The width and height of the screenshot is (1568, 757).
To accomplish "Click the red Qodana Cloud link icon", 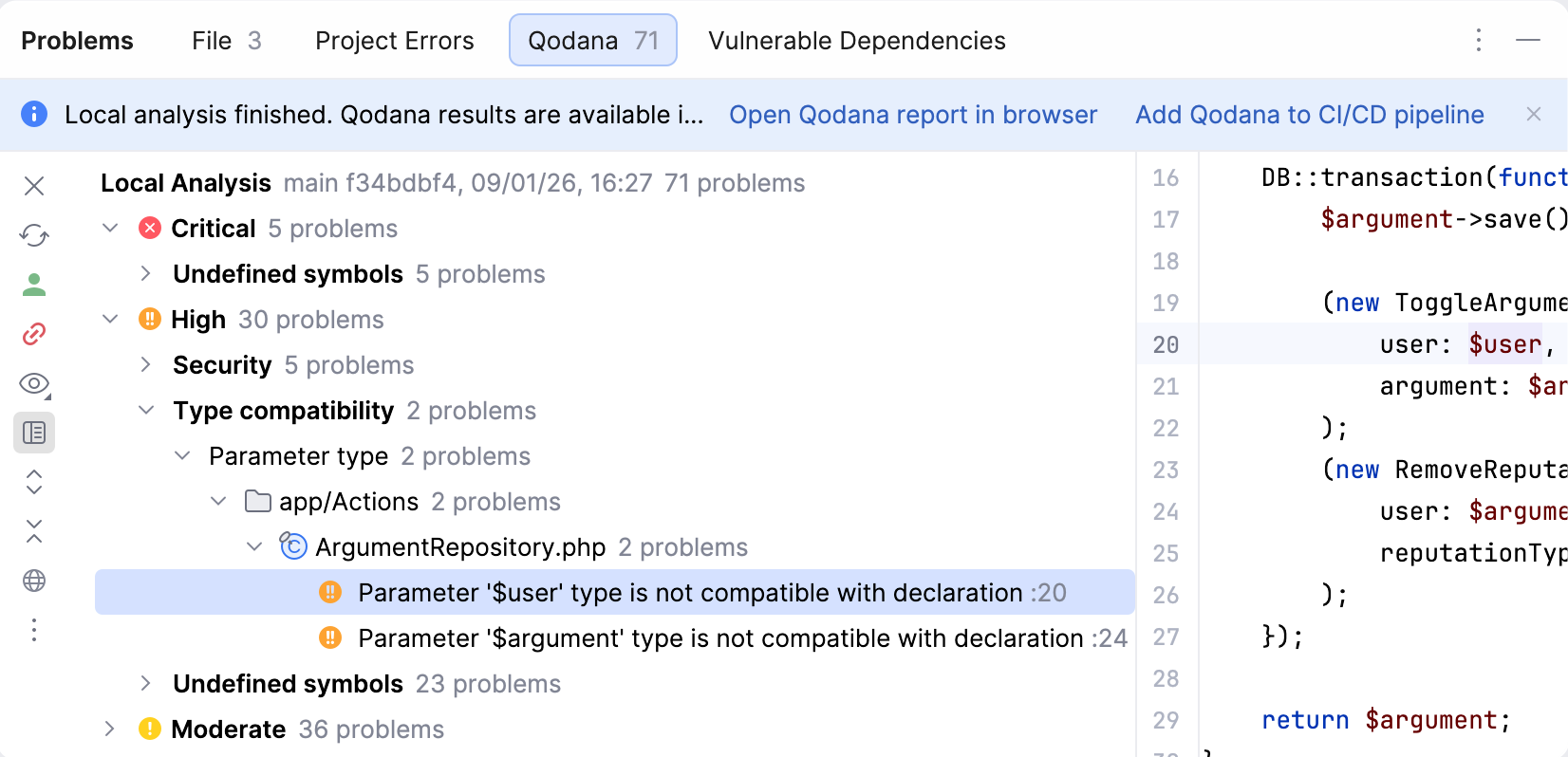I will [34, 334].
